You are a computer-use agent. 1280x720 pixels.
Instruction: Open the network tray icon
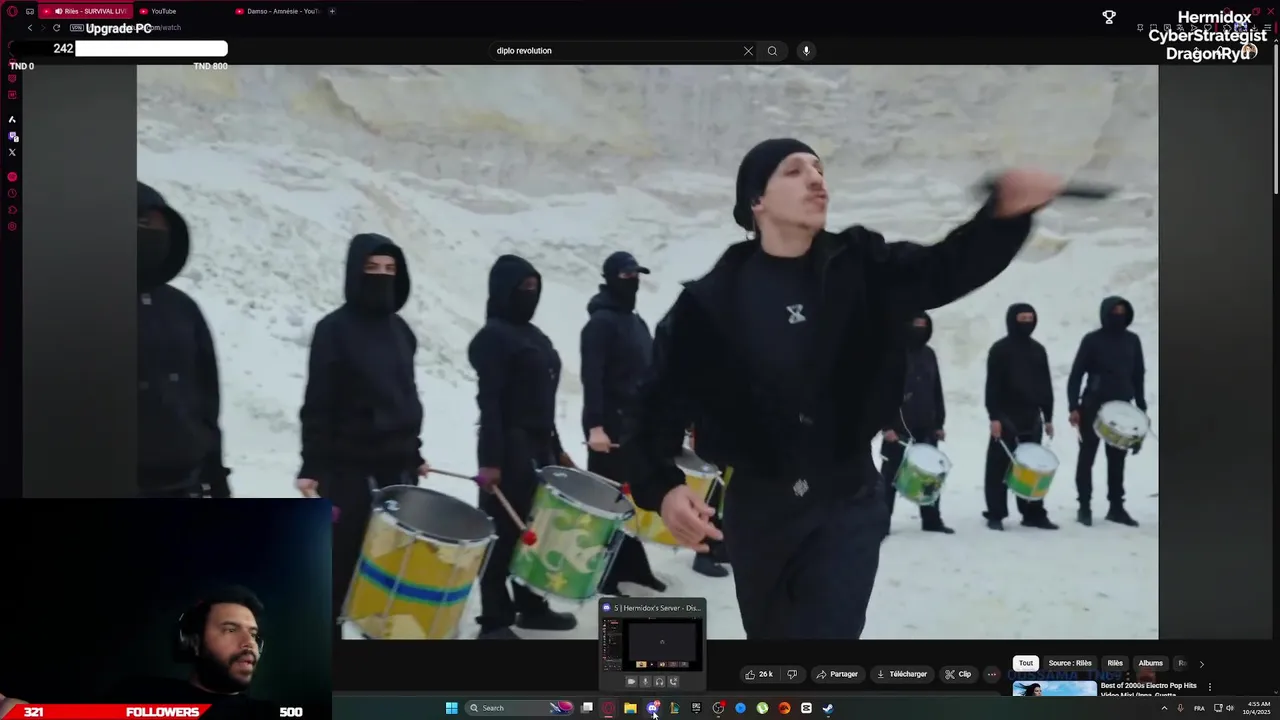(x=1217, y=708)
